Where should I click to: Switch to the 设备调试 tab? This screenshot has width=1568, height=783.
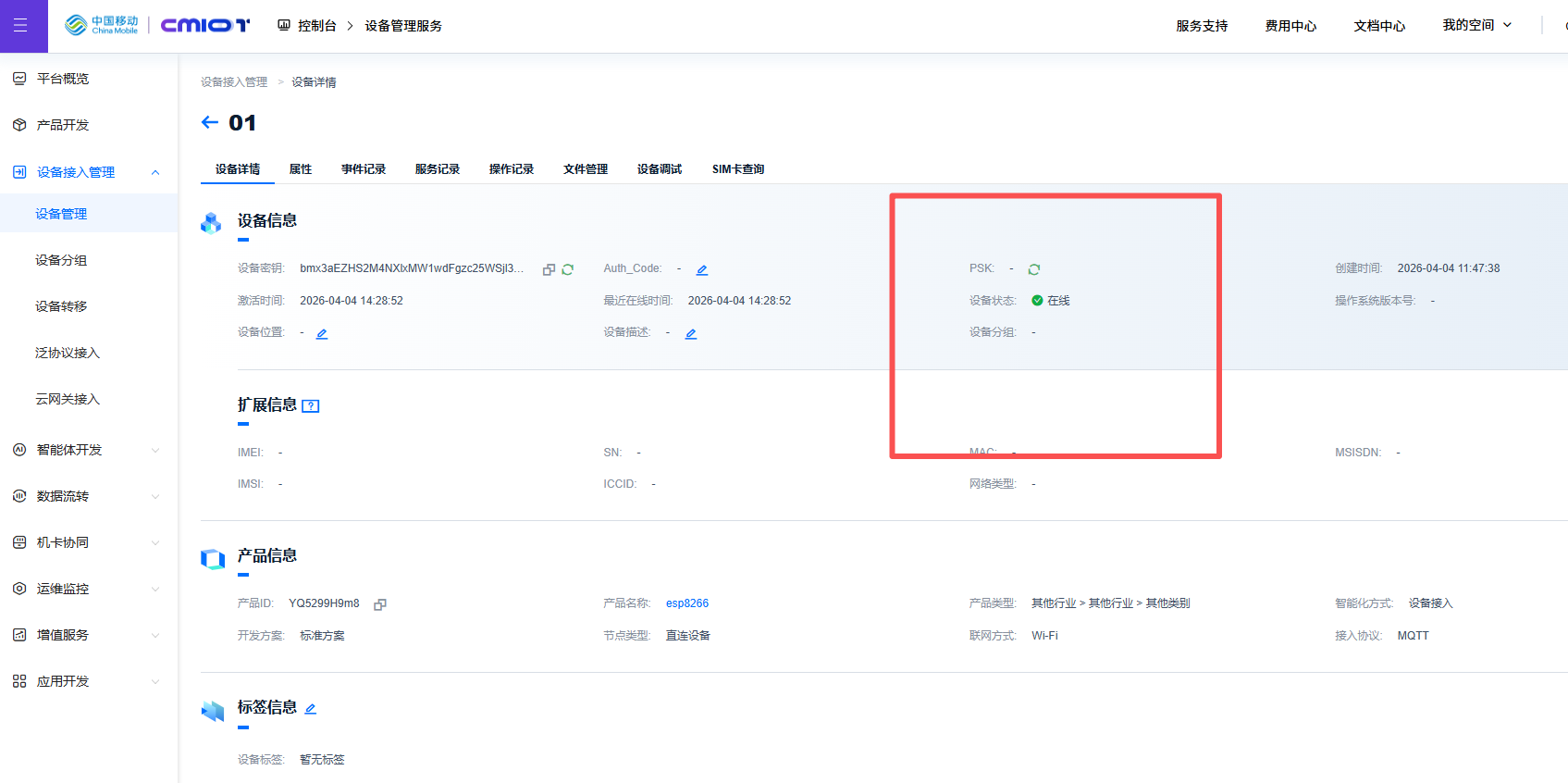click(660, 169)
